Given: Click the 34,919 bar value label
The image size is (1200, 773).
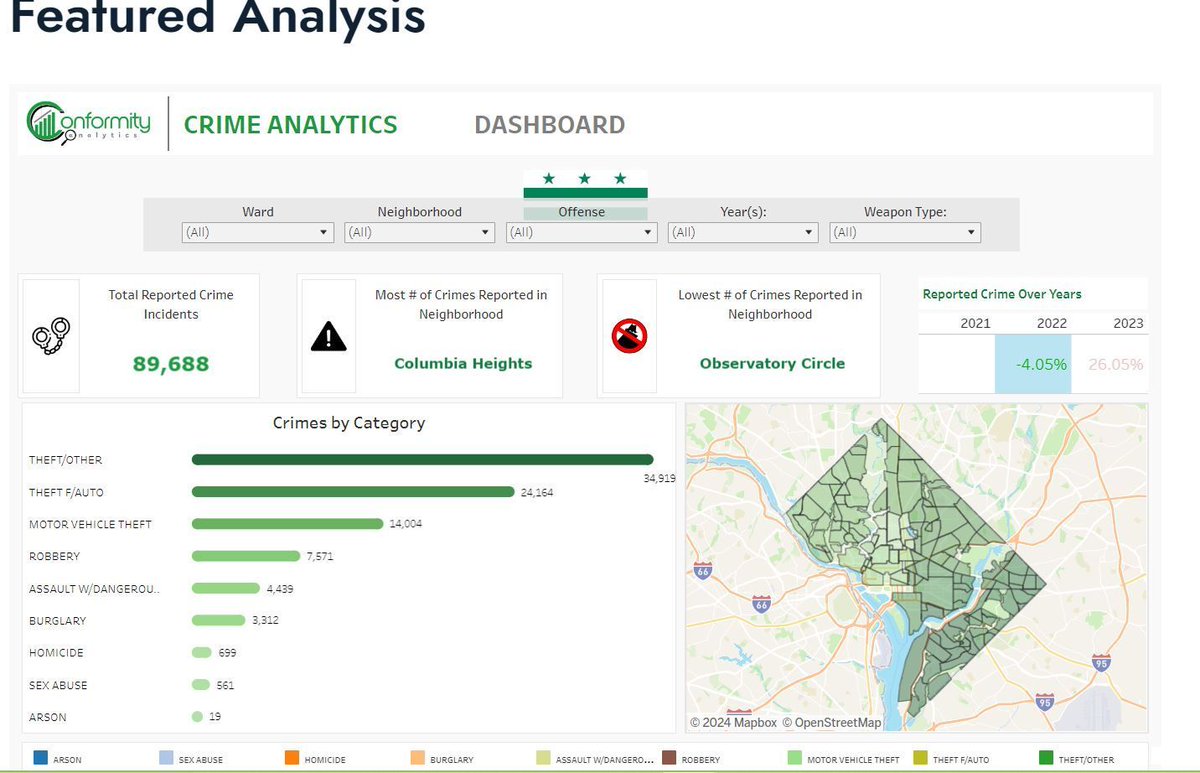Looking at the screenshot, I should pos(659,478).
